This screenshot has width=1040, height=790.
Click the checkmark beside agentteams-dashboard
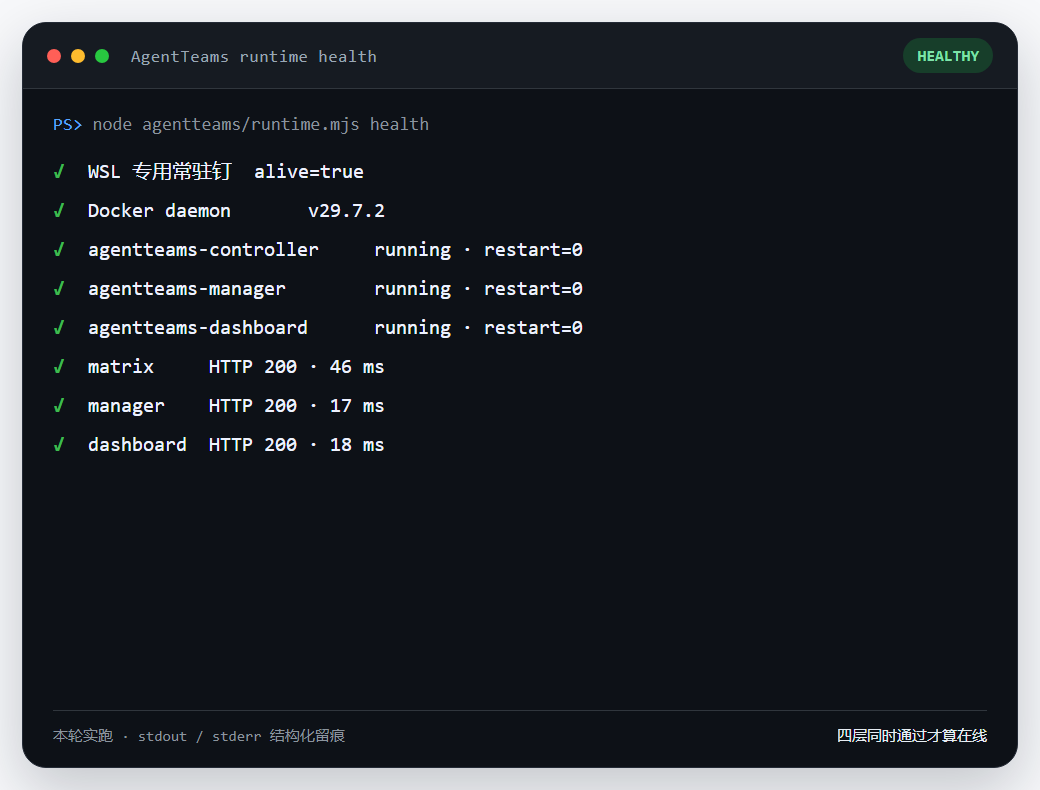[59, 328]
